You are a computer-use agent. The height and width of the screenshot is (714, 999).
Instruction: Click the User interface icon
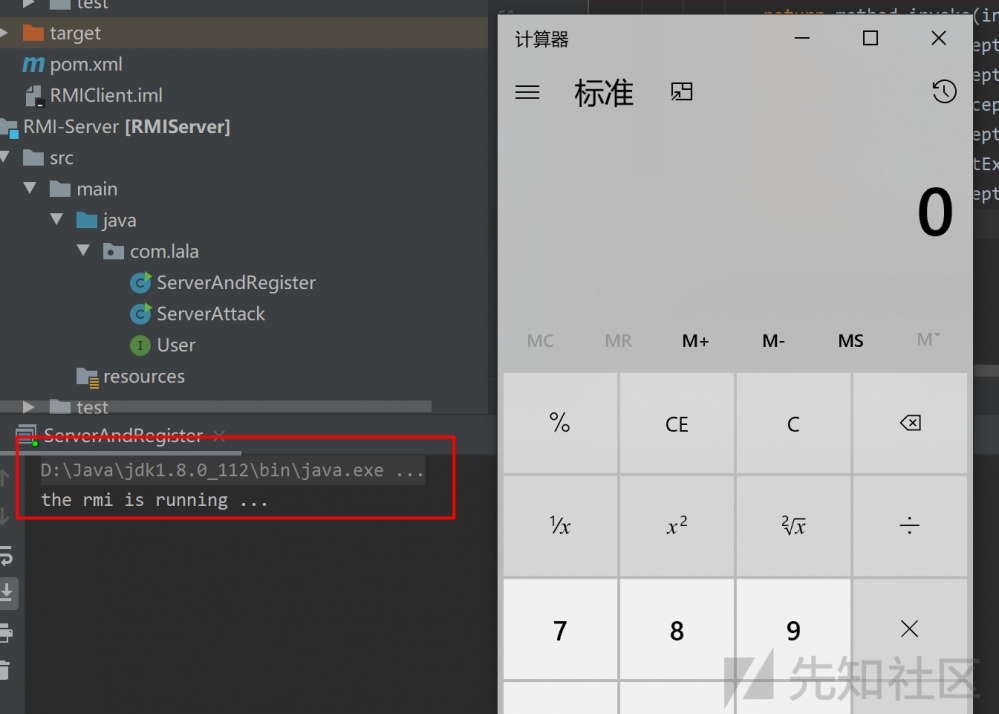(x=140, y=345)
